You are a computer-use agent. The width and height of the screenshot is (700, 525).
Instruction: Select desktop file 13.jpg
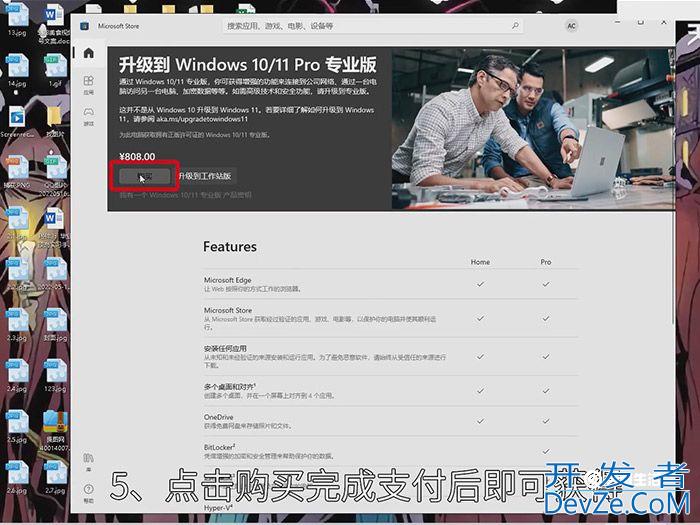(x=17, y=19)
